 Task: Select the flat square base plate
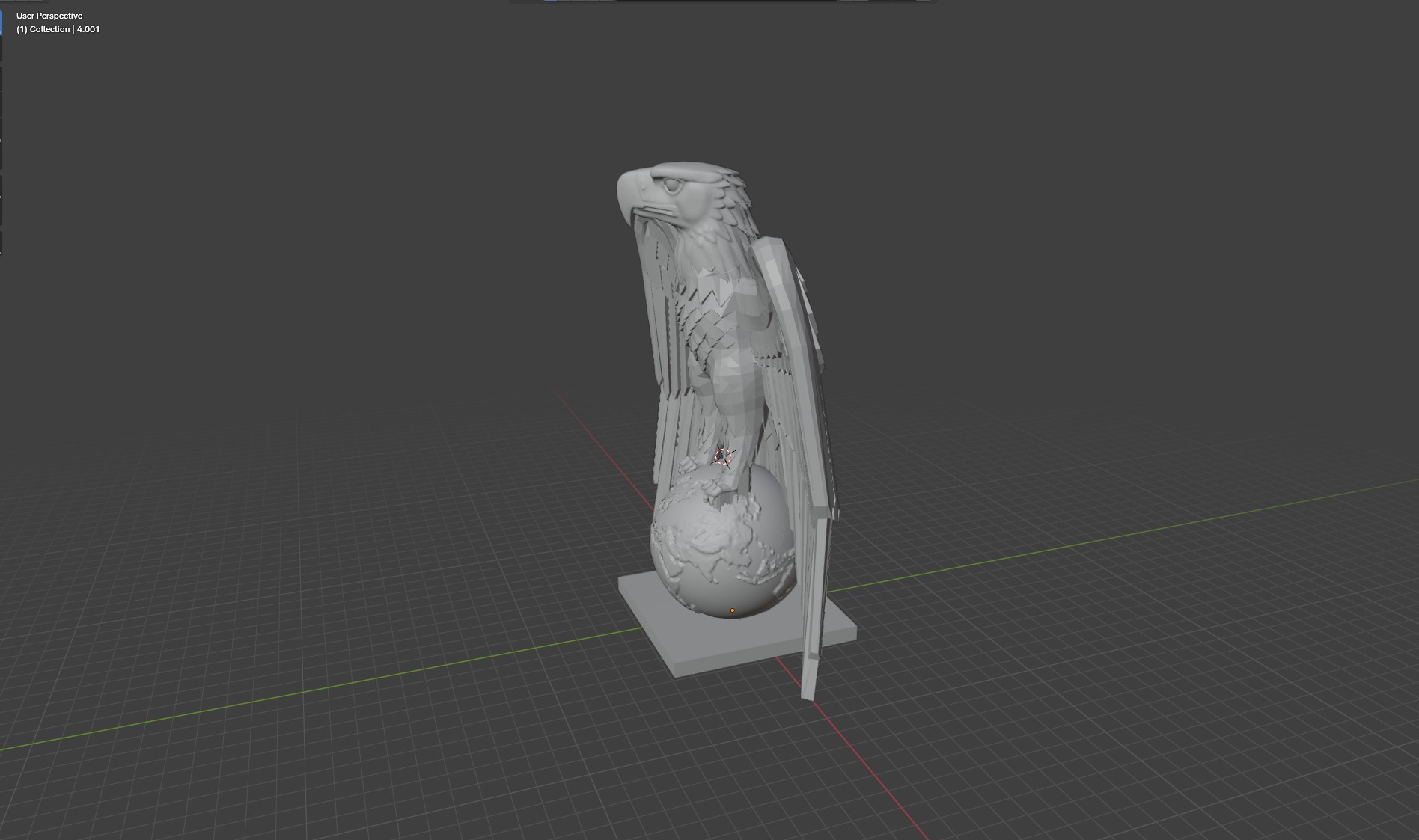pos(737,625)
